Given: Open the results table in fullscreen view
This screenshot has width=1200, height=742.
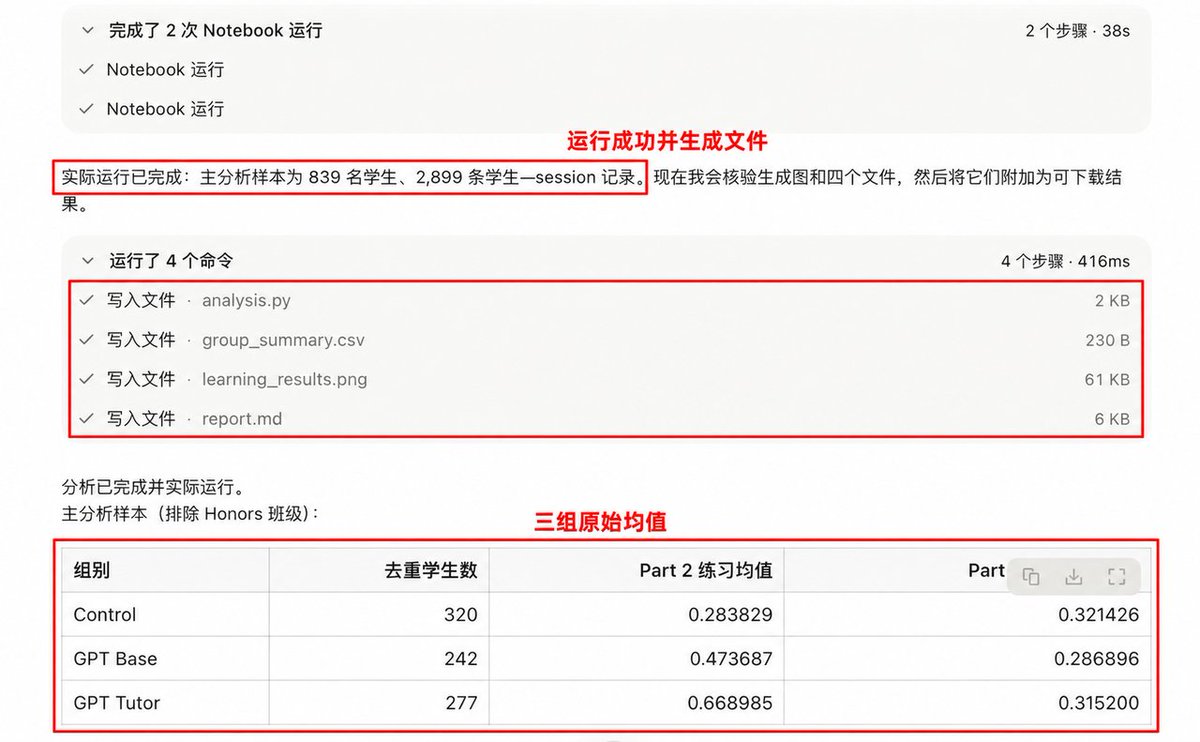Looking at the screenshot, I should (x=1117, y=576).
